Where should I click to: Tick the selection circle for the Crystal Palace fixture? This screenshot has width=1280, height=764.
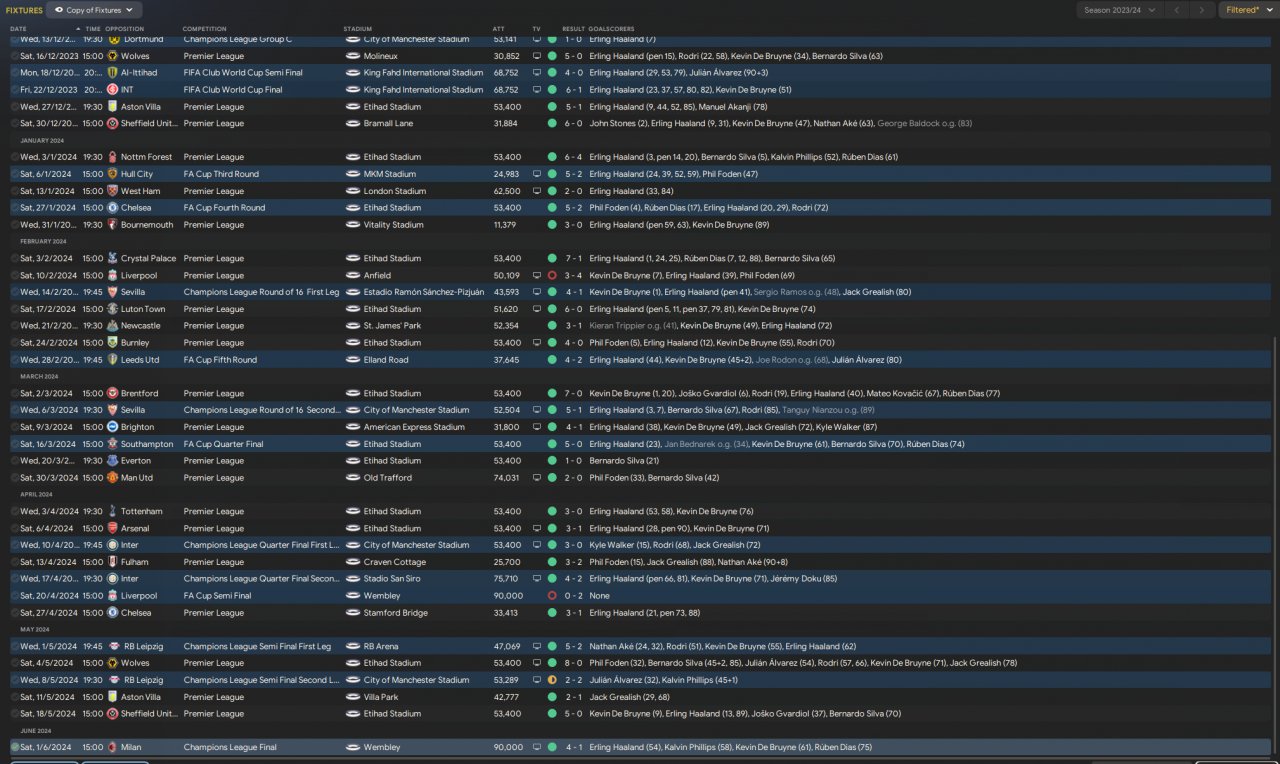[14, 258]
